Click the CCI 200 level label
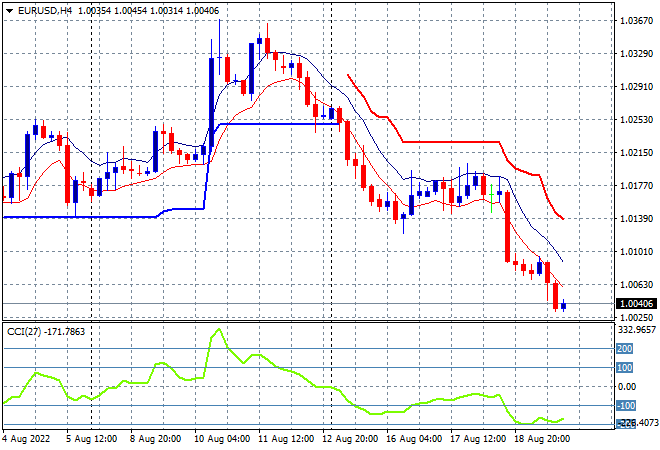Image resolution: width=660 pixels, height=450 pixels. coord(625,349)
